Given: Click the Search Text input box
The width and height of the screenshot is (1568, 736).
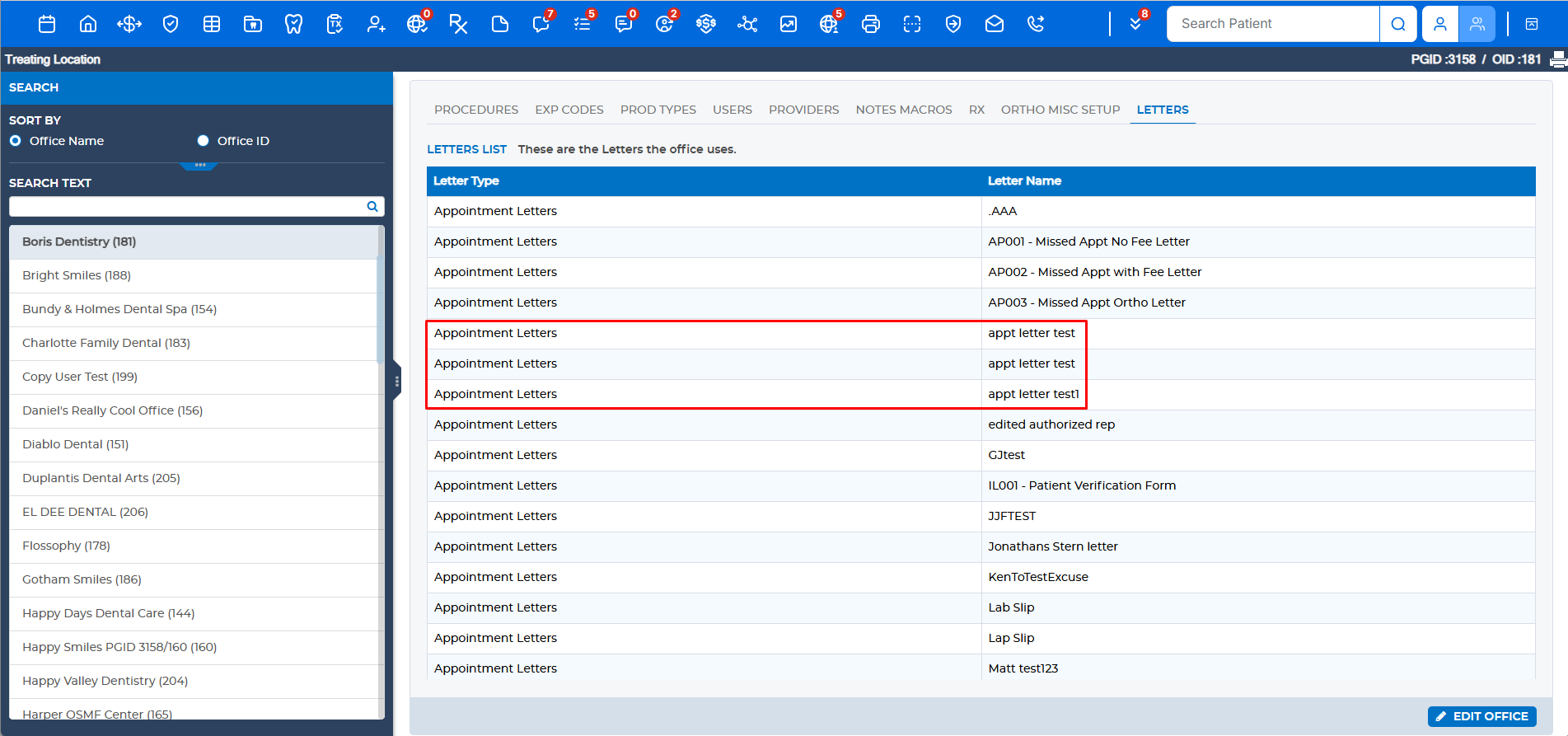Looking at the screenshot, I should click(196, 207).
